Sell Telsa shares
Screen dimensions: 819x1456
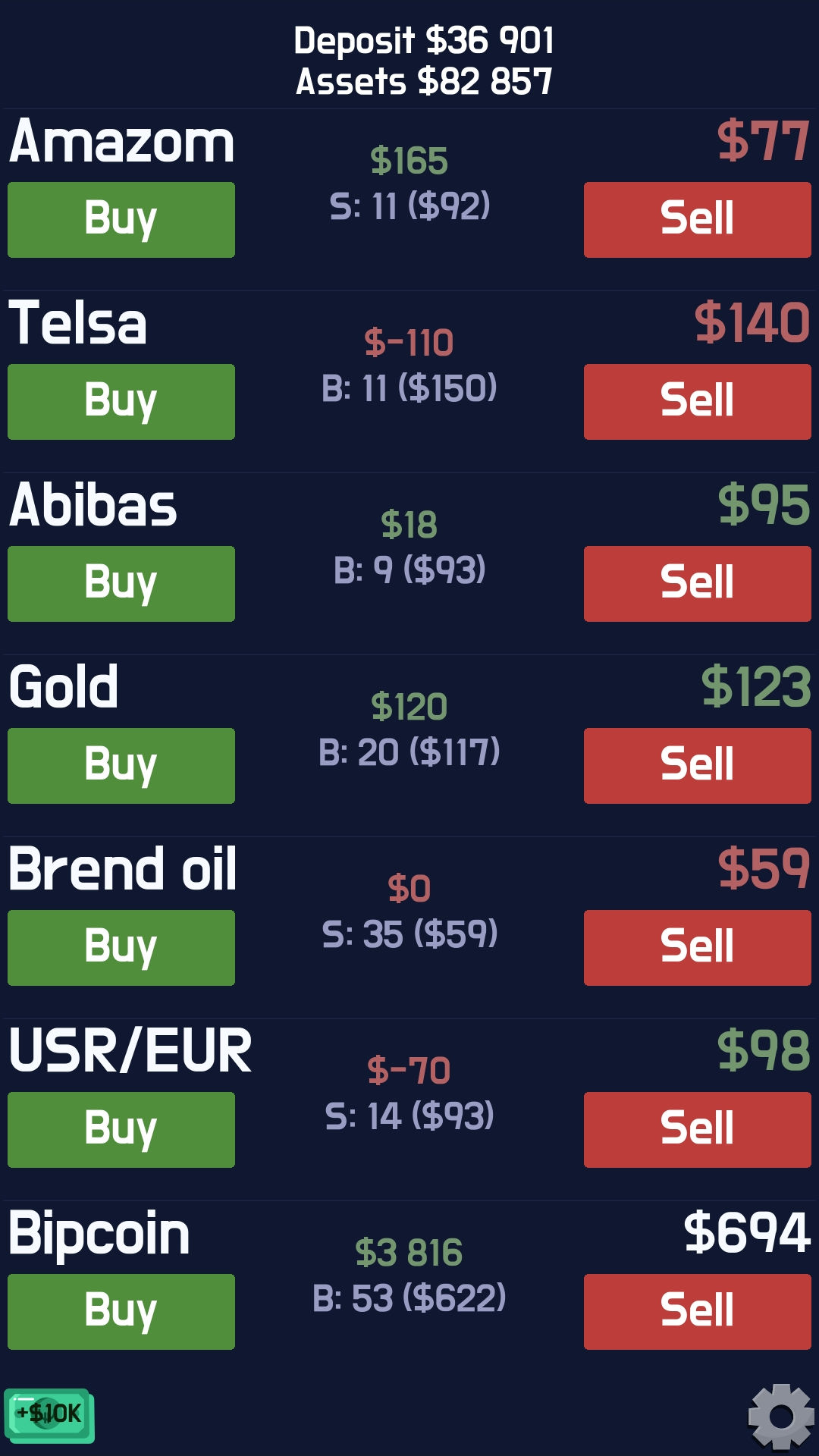click(x=698, y=402)
